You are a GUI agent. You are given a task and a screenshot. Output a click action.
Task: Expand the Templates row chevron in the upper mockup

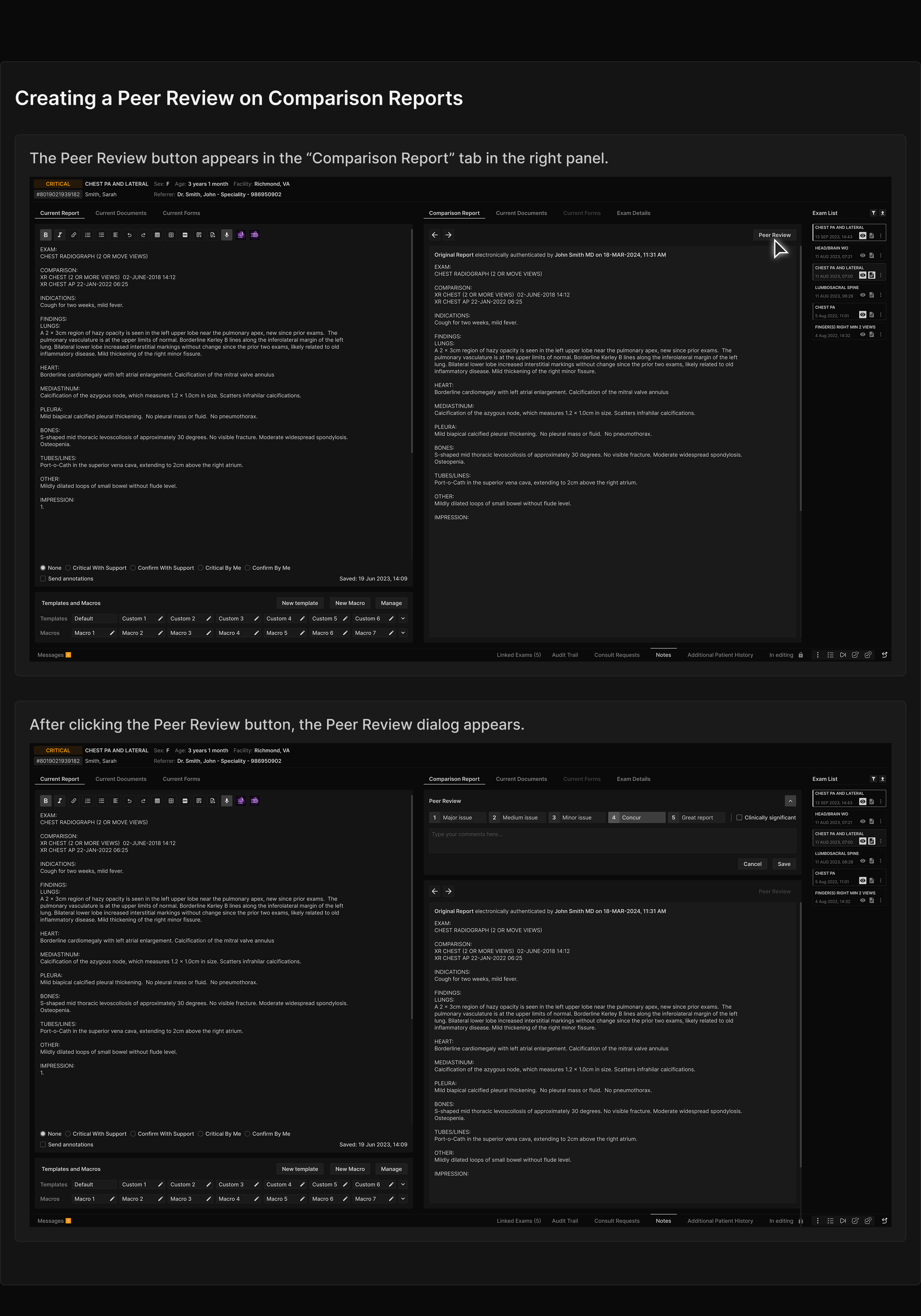pyautogui.click(x=403, y=619)
